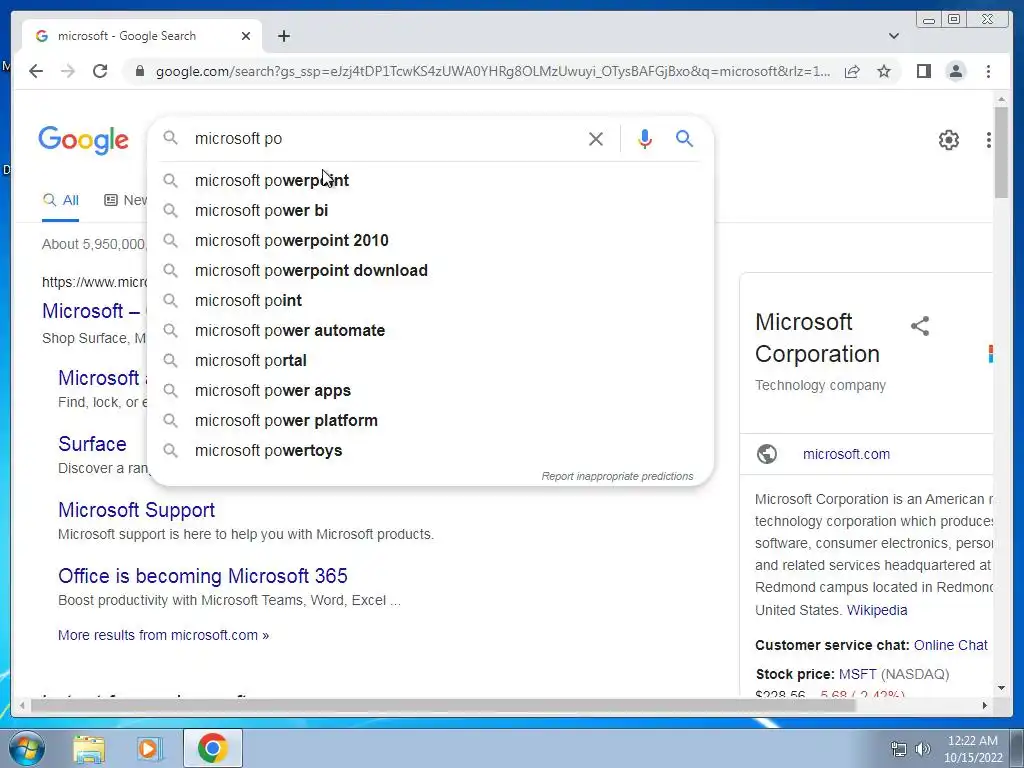Click the vertical scrollbar thumb
The image size is (1024, 768).
tap(1001, 152)
